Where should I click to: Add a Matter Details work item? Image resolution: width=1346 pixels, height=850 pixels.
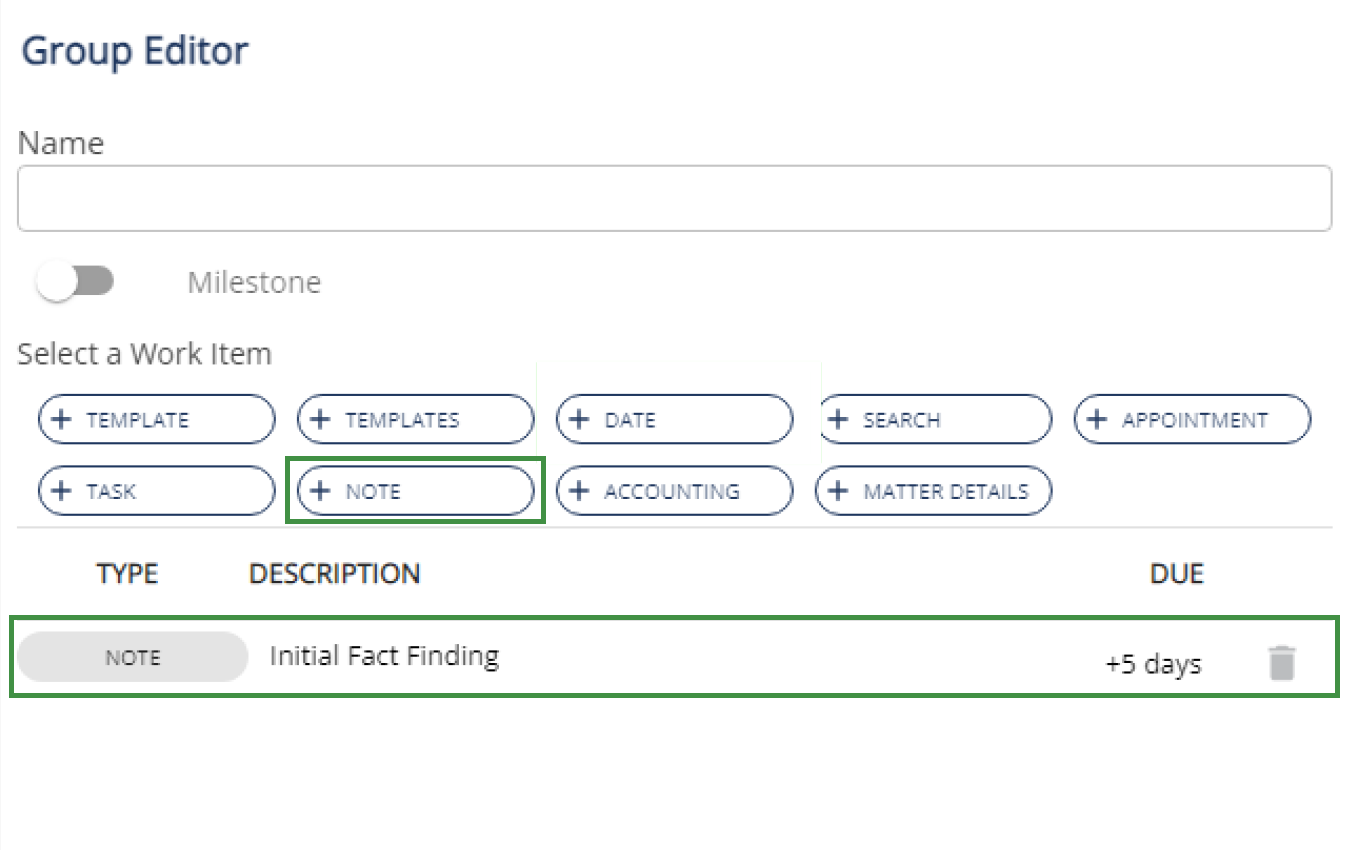point(934,492)
